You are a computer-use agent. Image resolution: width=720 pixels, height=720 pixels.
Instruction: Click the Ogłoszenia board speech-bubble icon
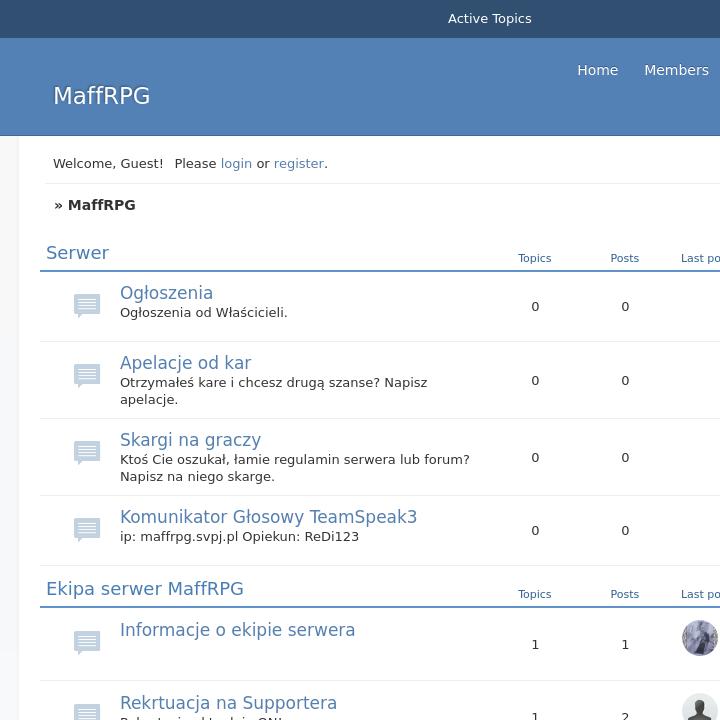(87, 305)
